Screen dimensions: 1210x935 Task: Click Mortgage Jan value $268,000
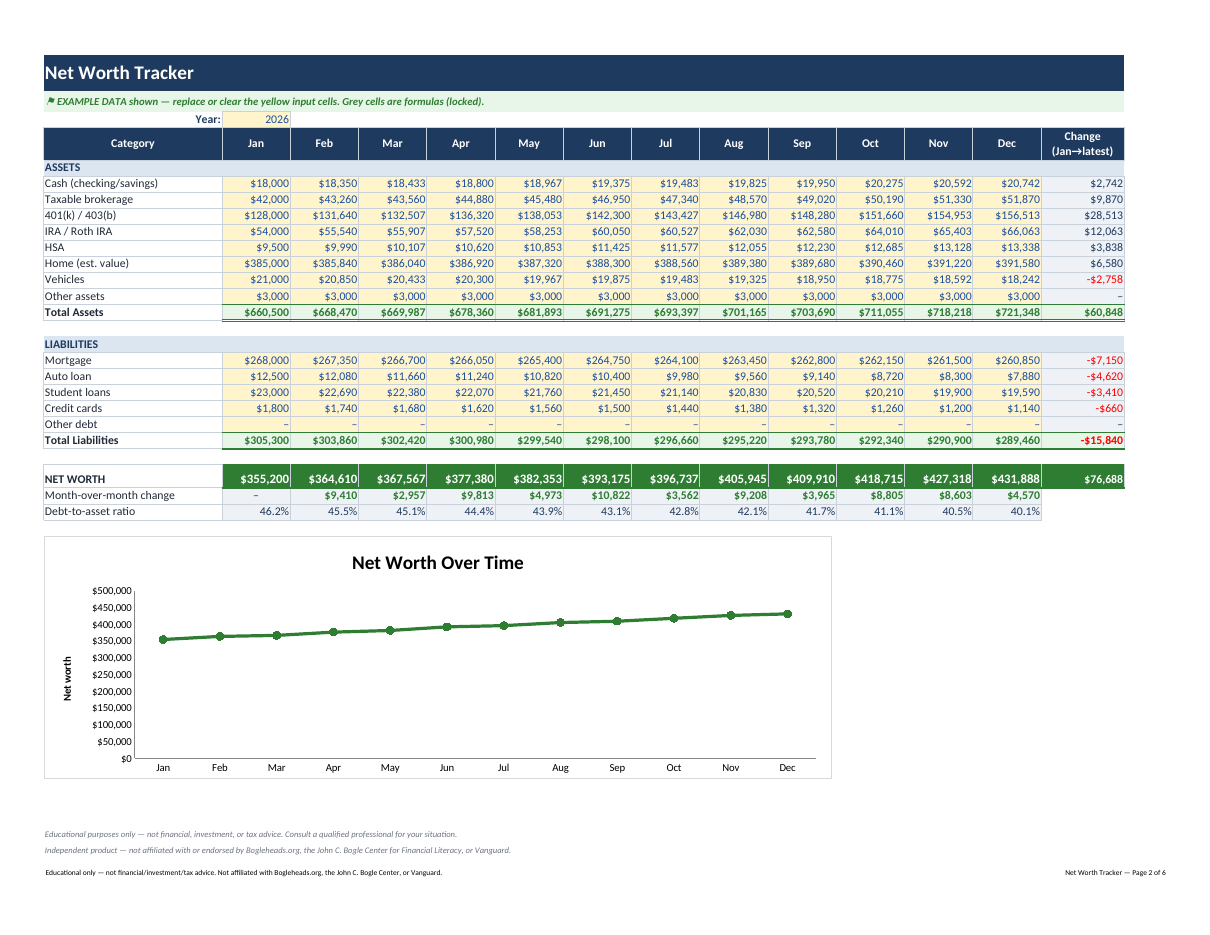256,360
